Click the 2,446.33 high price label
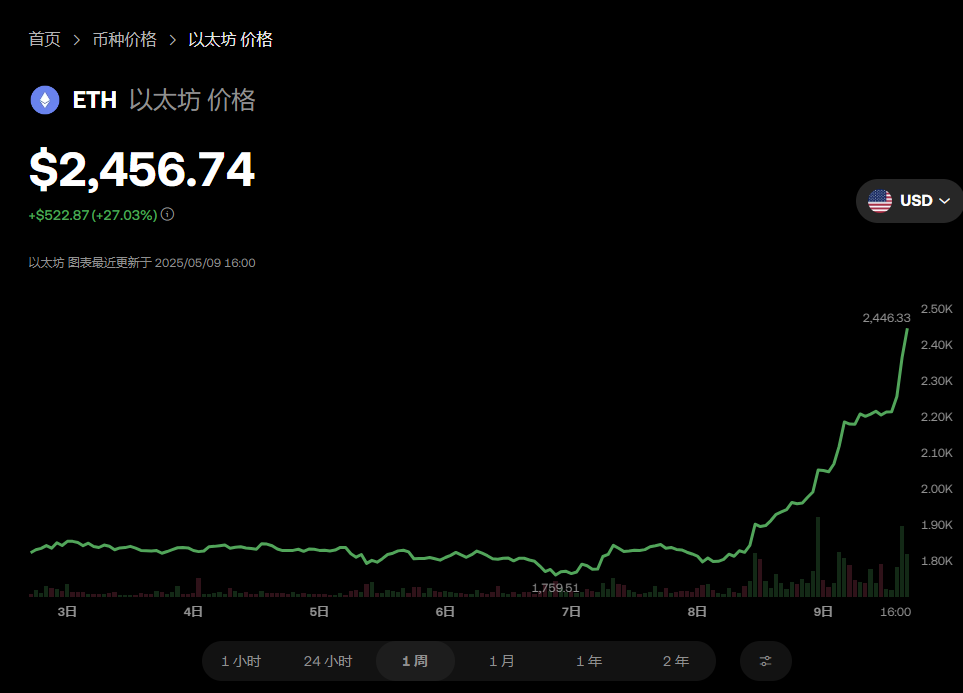 coord(886,318)
